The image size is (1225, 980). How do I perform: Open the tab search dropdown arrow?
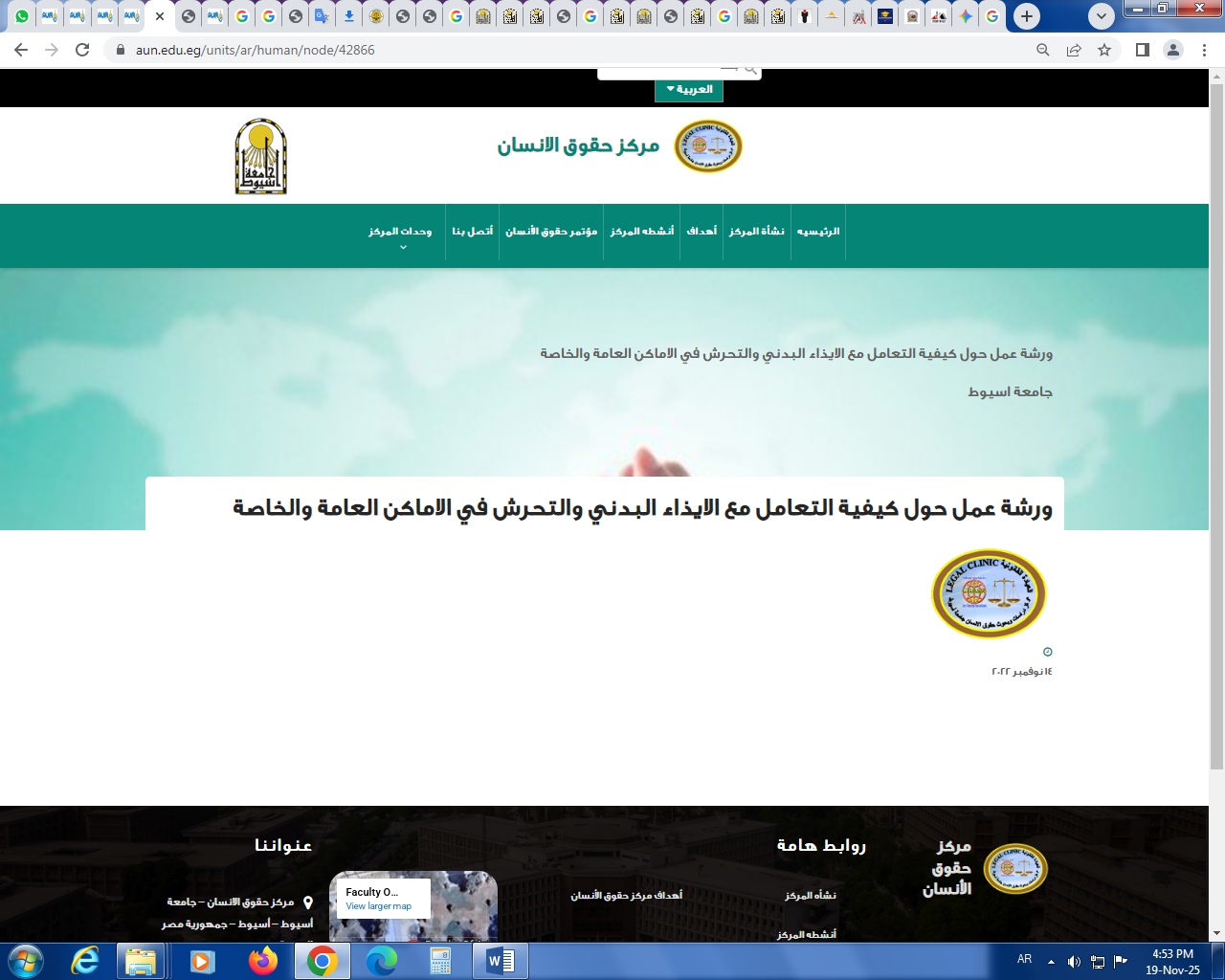tap(1102, 16)
